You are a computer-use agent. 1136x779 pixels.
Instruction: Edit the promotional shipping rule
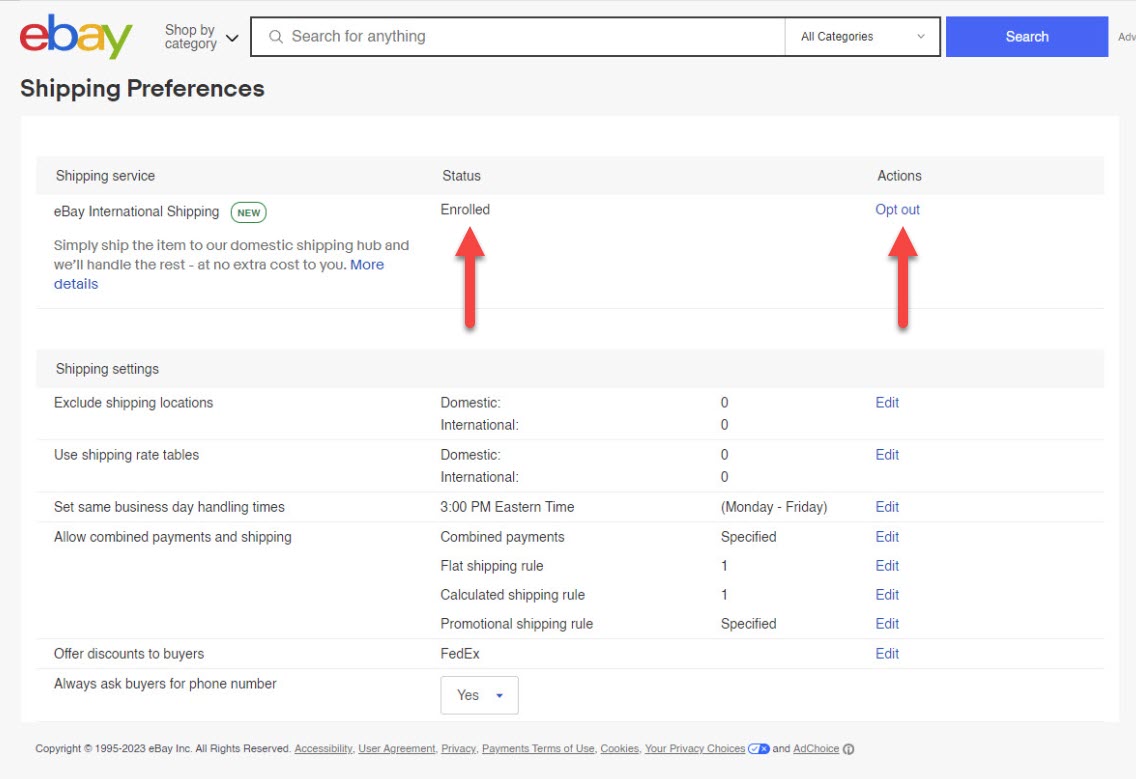886,623
